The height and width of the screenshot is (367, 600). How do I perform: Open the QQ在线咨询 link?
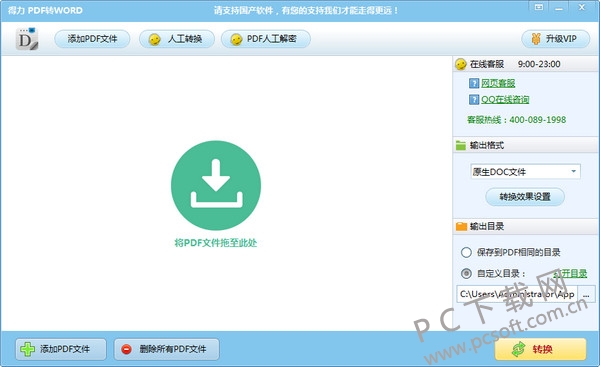505,99
